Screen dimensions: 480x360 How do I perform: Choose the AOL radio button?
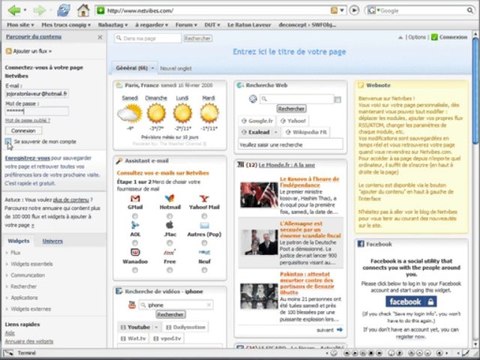135,243
